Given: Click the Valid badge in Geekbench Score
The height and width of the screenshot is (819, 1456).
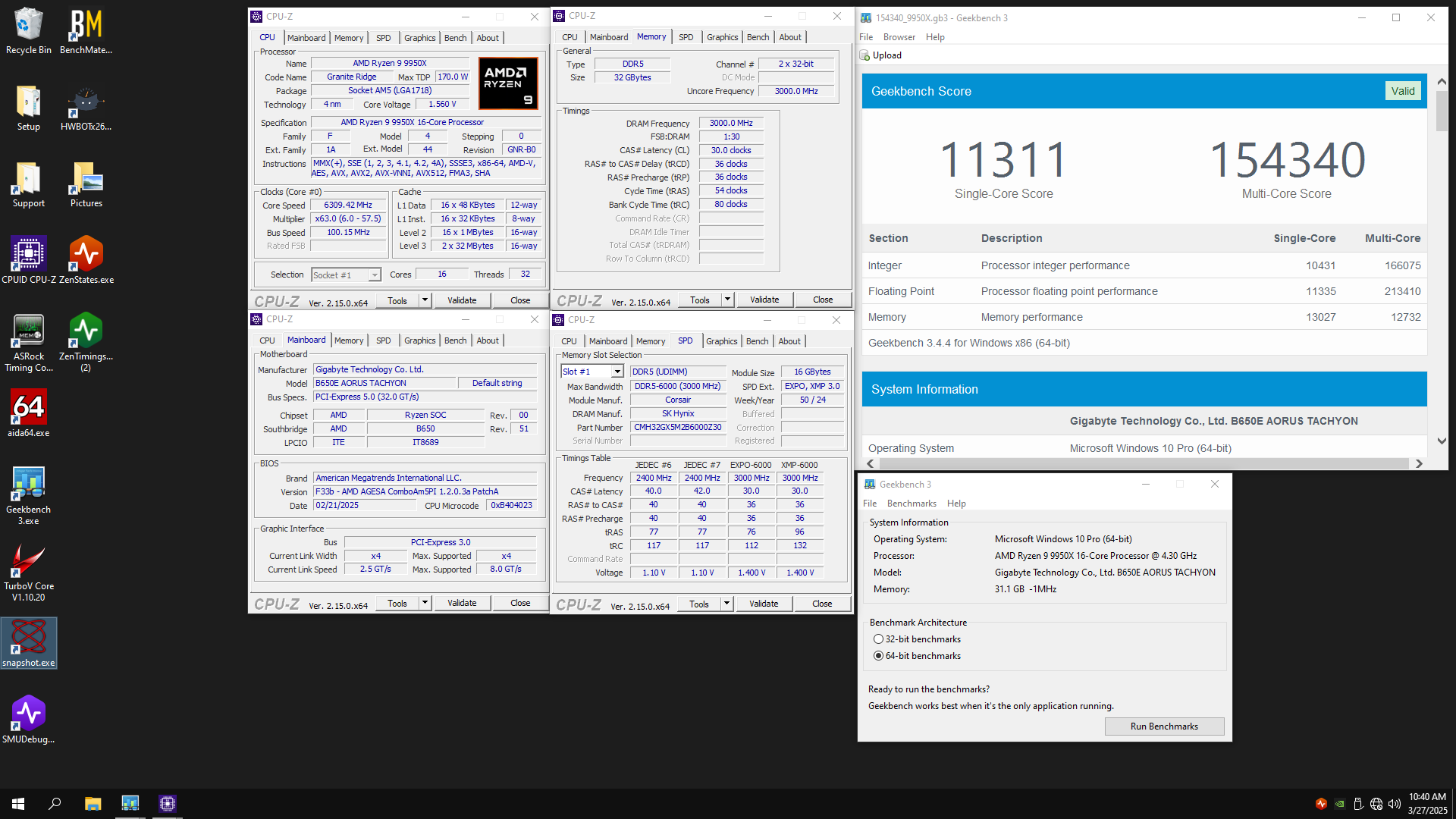Looking at the screenshot, I should click(x=1403, y=91).
